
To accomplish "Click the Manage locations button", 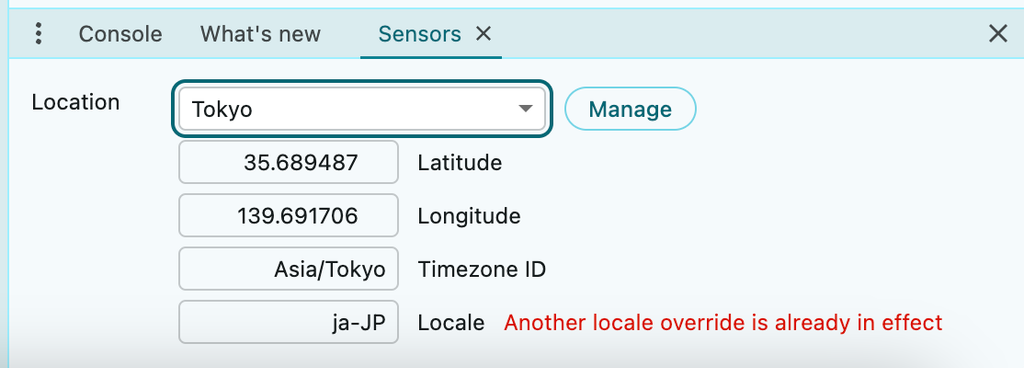I will pos(630,109).
